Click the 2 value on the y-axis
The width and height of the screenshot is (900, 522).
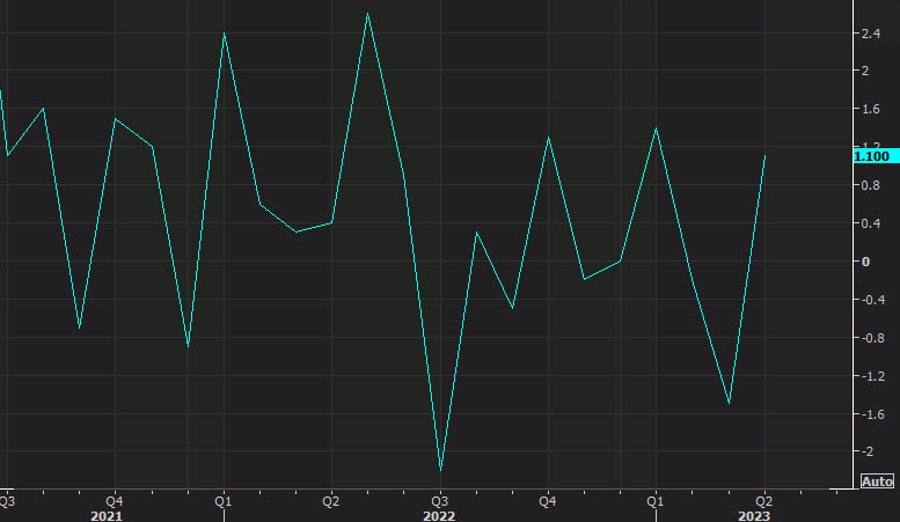pyautogui.click(x=866, y=71)
